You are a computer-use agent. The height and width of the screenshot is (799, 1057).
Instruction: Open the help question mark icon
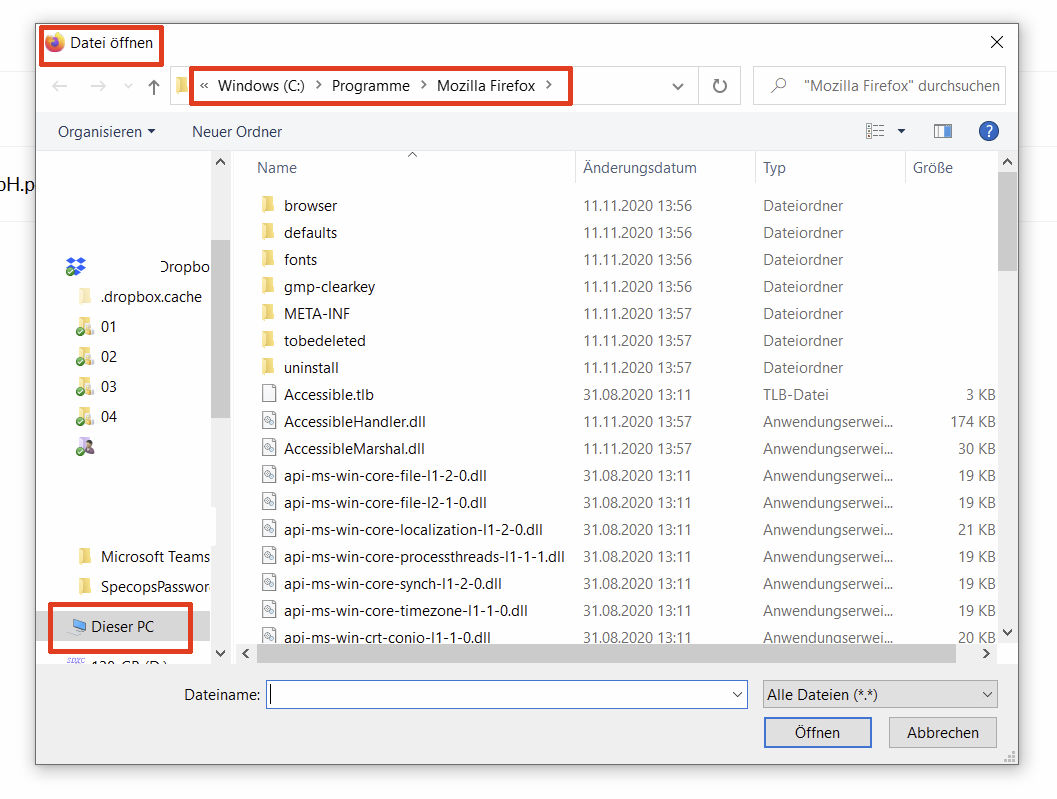pyautogui.click(x=988, y=131)
